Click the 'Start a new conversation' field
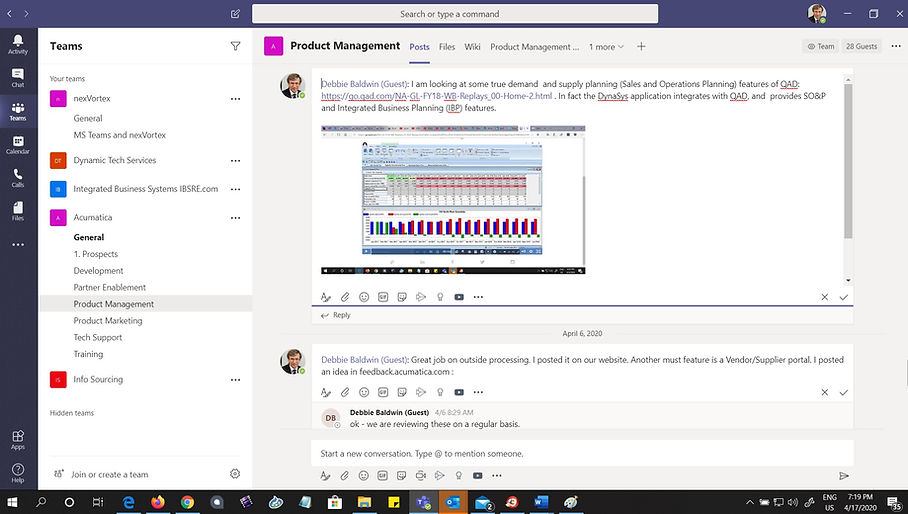908x514 pixels. [582, 453]
